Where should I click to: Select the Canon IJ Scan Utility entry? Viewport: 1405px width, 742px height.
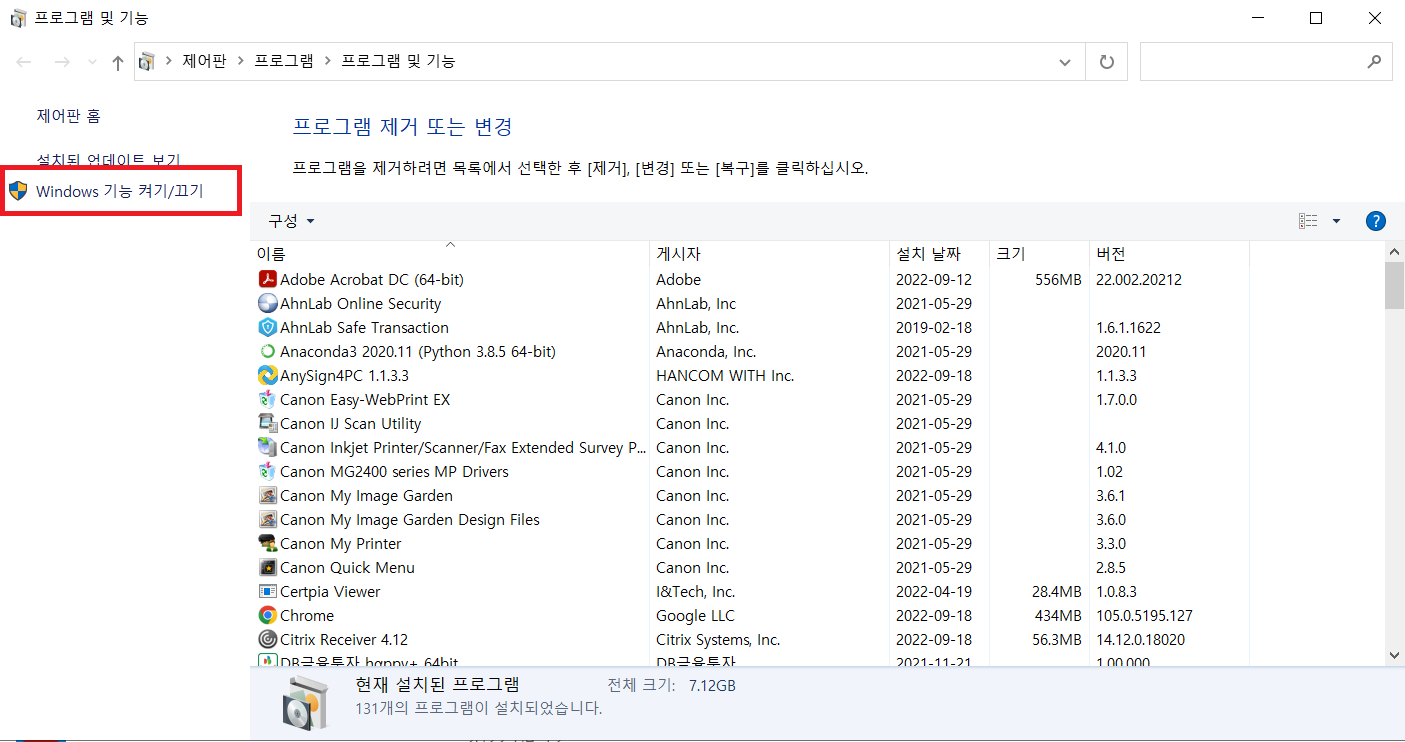coord(350,424)
